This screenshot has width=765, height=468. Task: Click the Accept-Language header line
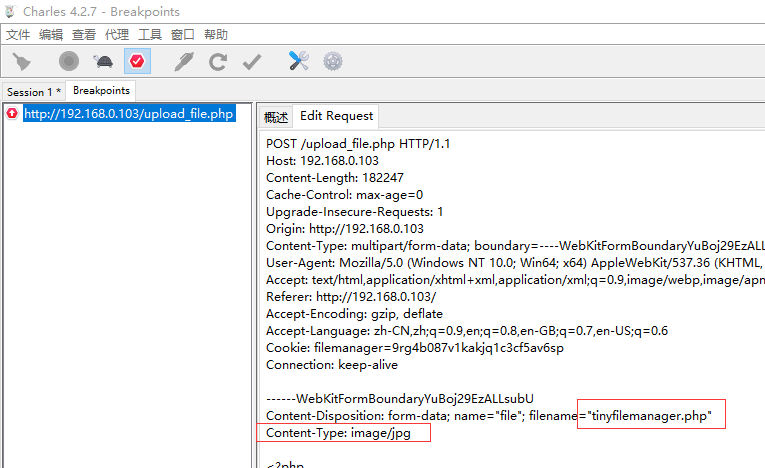(467, 331)
